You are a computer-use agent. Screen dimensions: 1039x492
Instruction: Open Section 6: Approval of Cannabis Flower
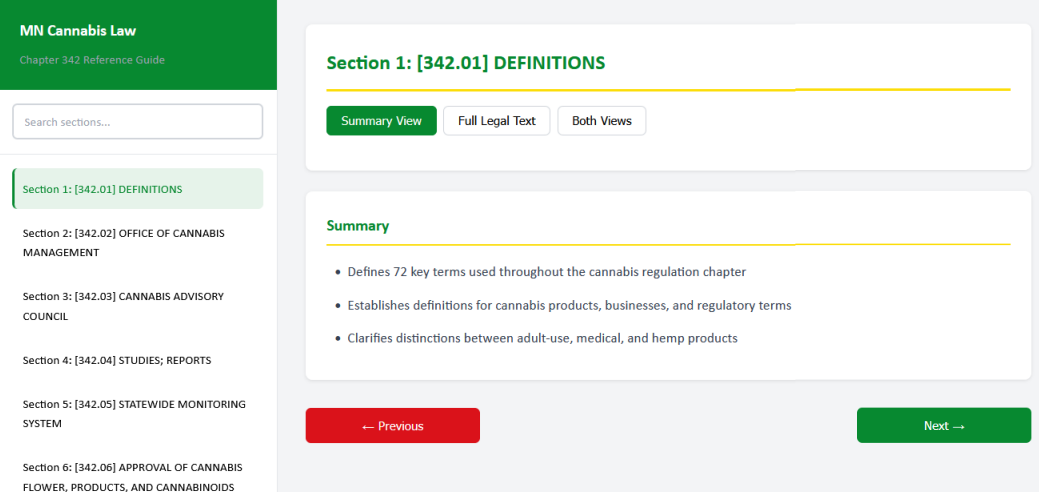coord(133,477)
